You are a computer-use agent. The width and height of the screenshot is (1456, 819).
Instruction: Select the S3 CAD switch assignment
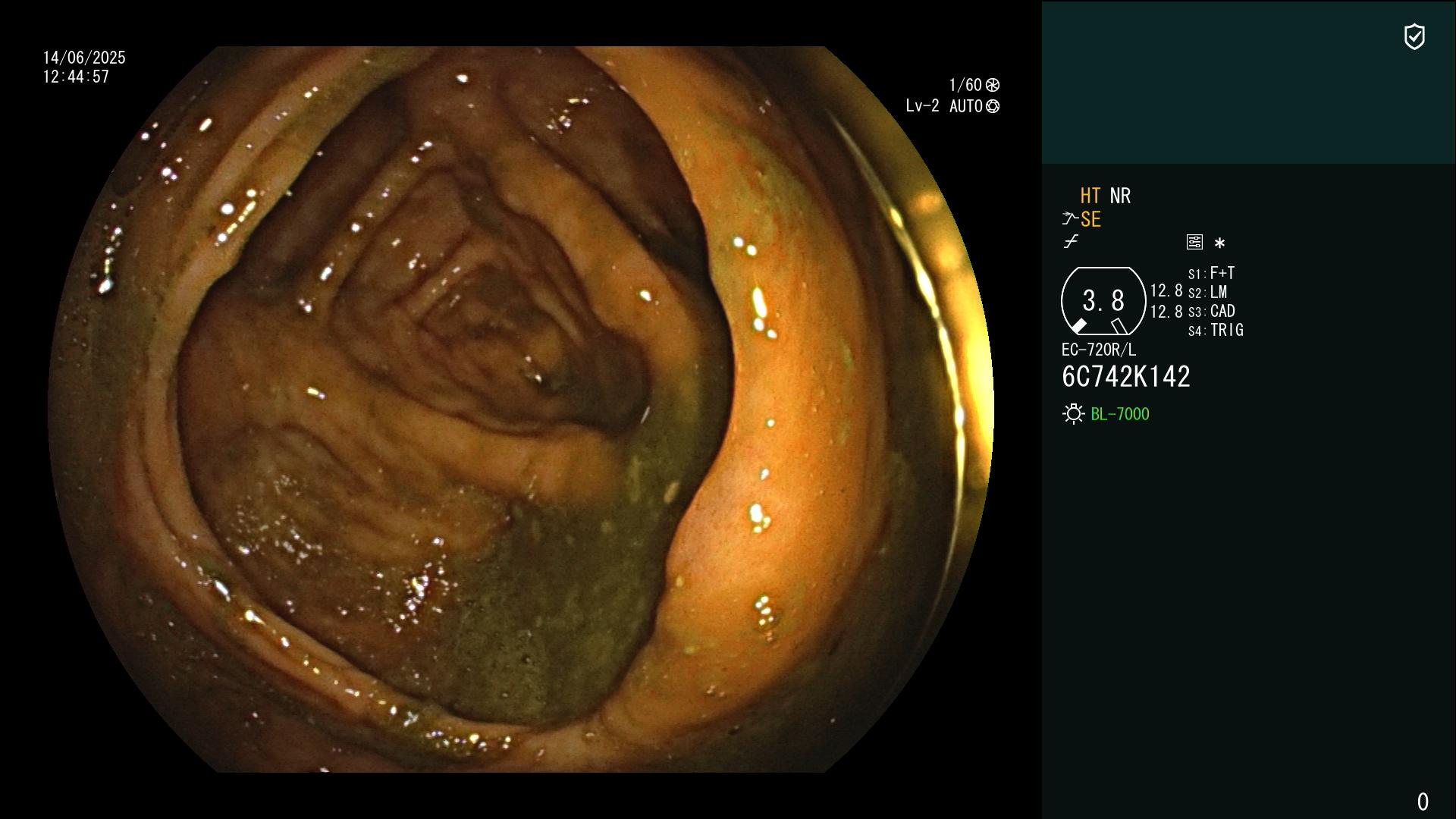pos(1212,311)
